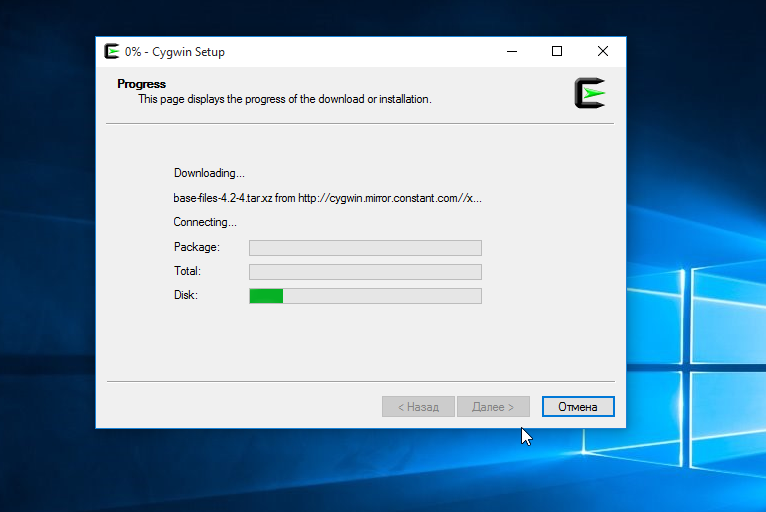Minimize the Cygwin Setup window

tap(512, 51)
